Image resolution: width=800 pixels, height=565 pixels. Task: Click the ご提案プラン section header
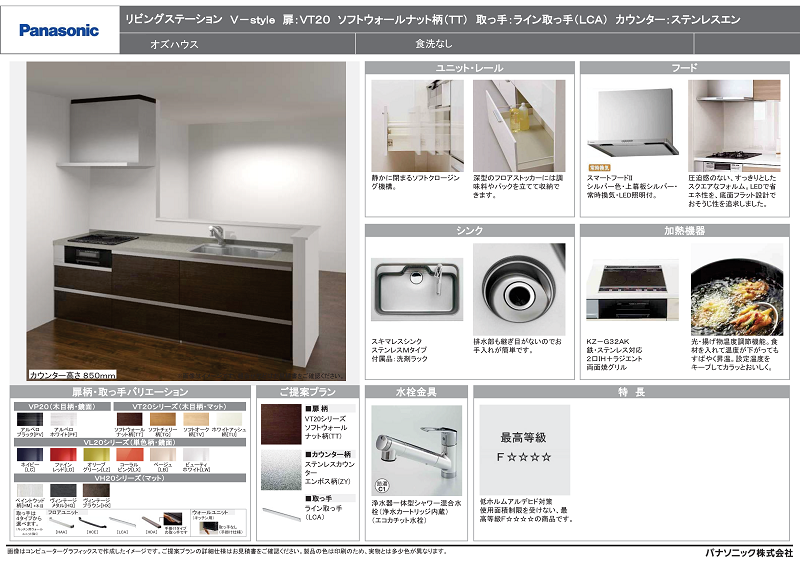pos(308,392)
